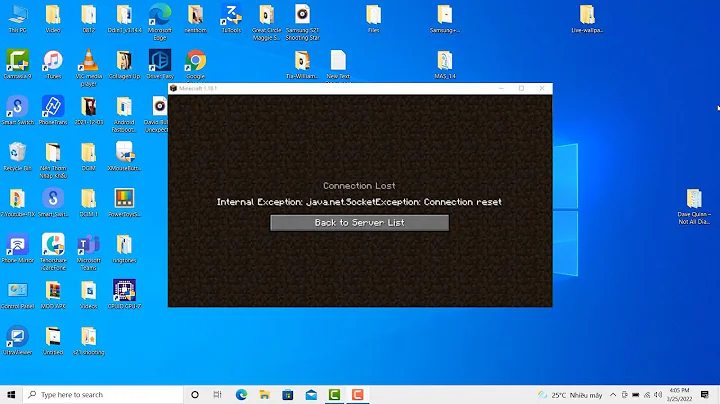Click the Type here to search box
This screenshot has width=720, height=404.
(x=103, y=395)
